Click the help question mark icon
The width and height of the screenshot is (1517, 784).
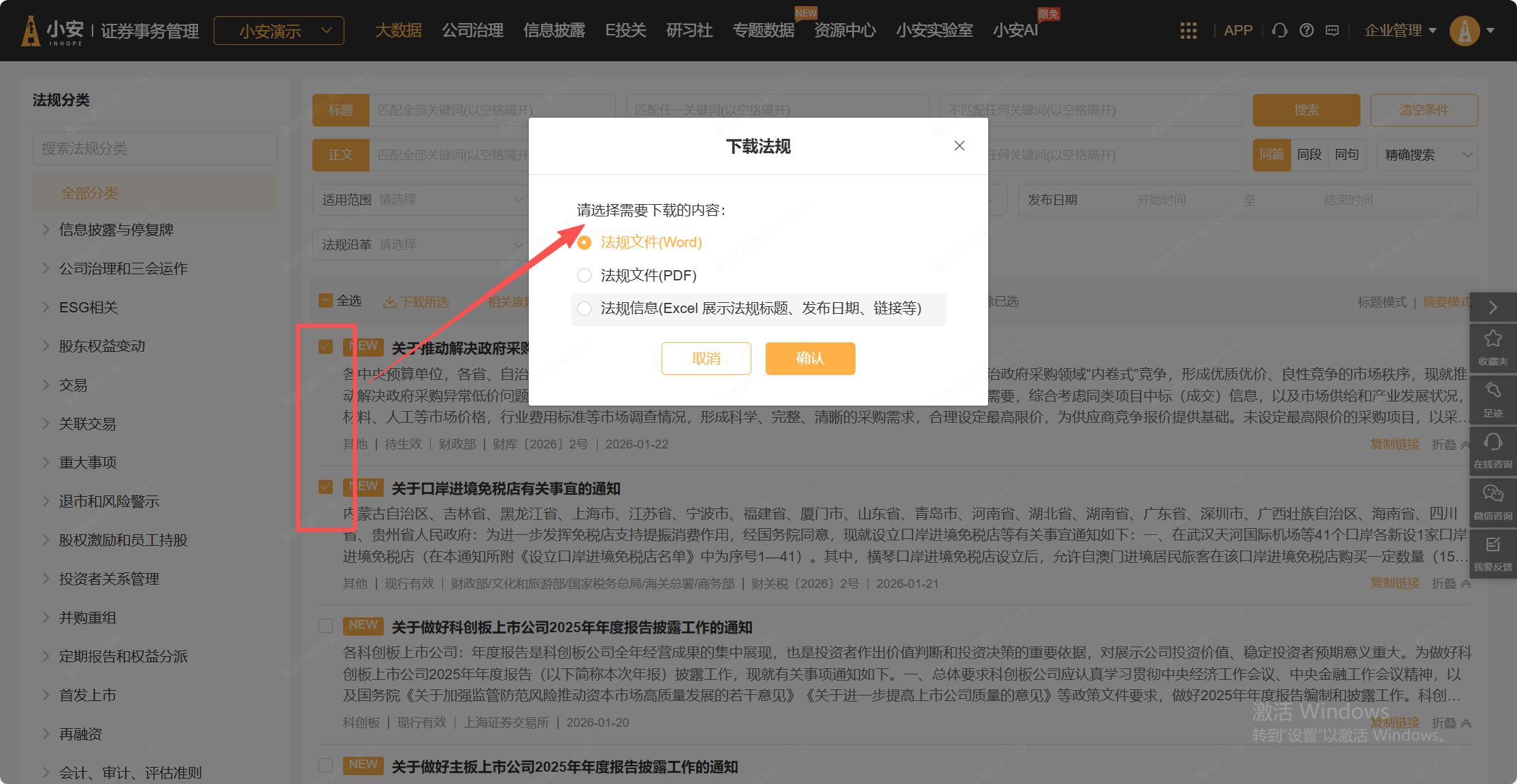point(1306,31)
